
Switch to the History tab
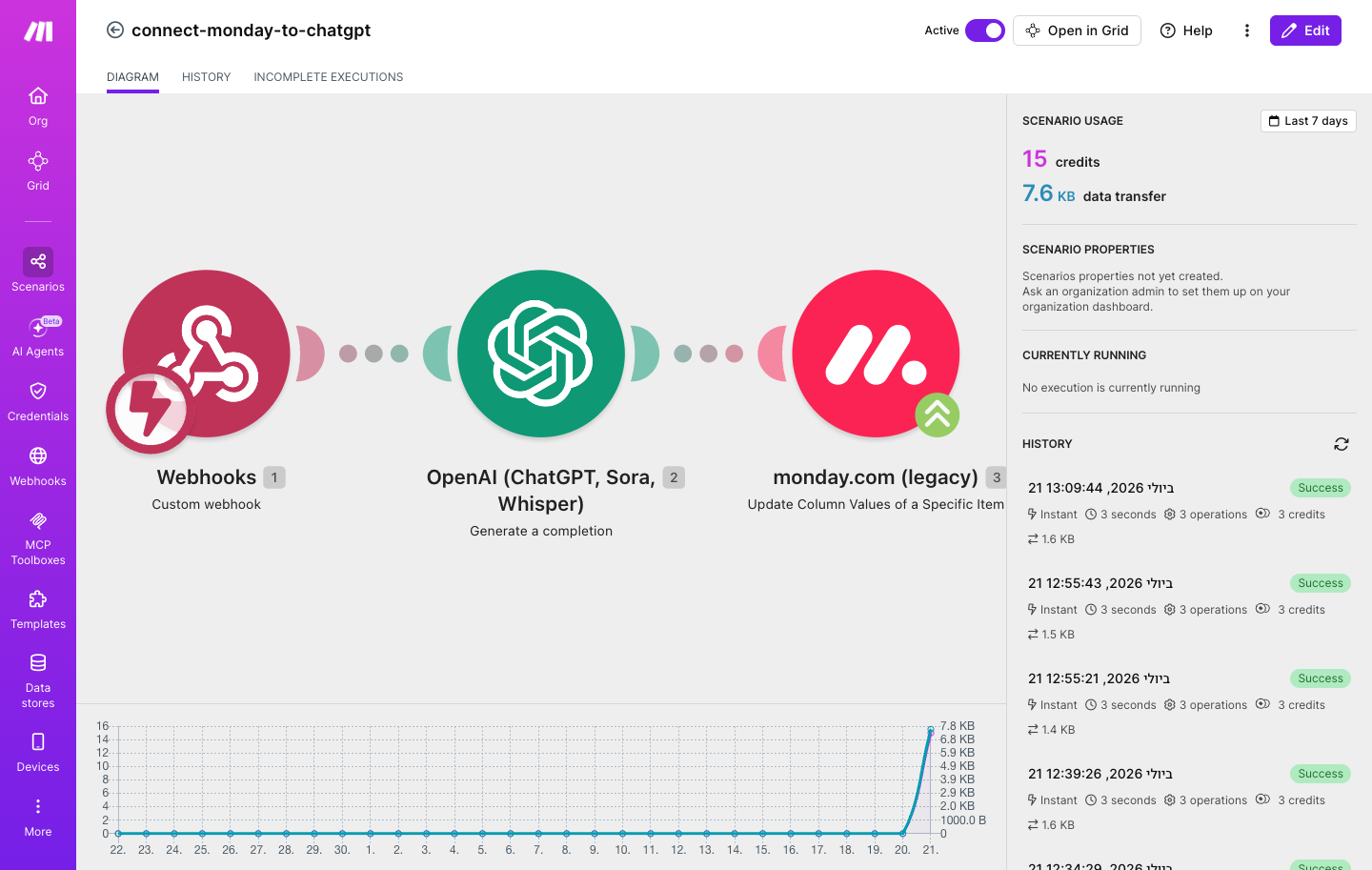pos(206,77)
